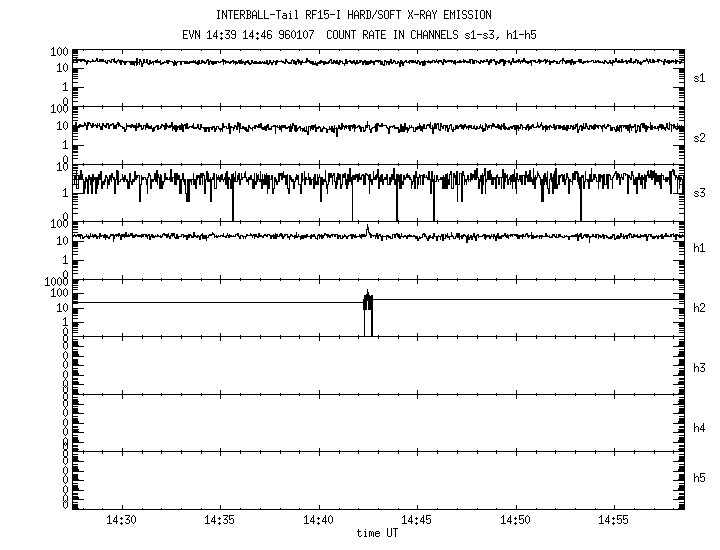
Task: Click the burst peak in the h2 panel
Action: click(368, 295)
